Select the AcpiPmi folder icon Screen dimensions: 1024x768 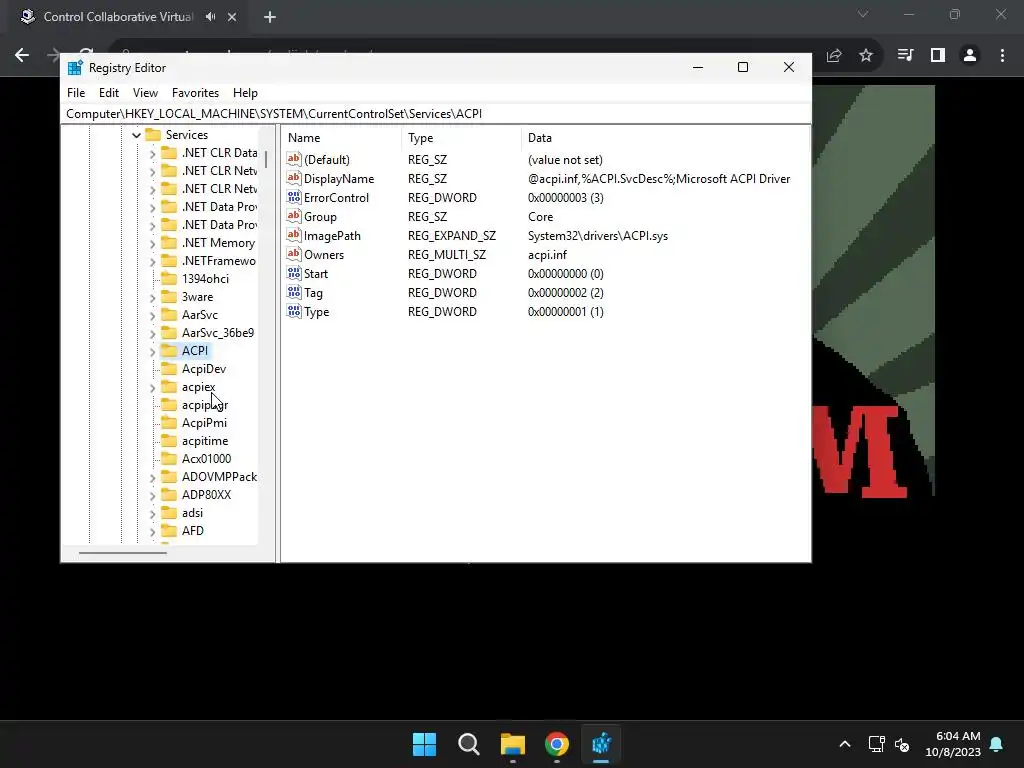[169, 423]
